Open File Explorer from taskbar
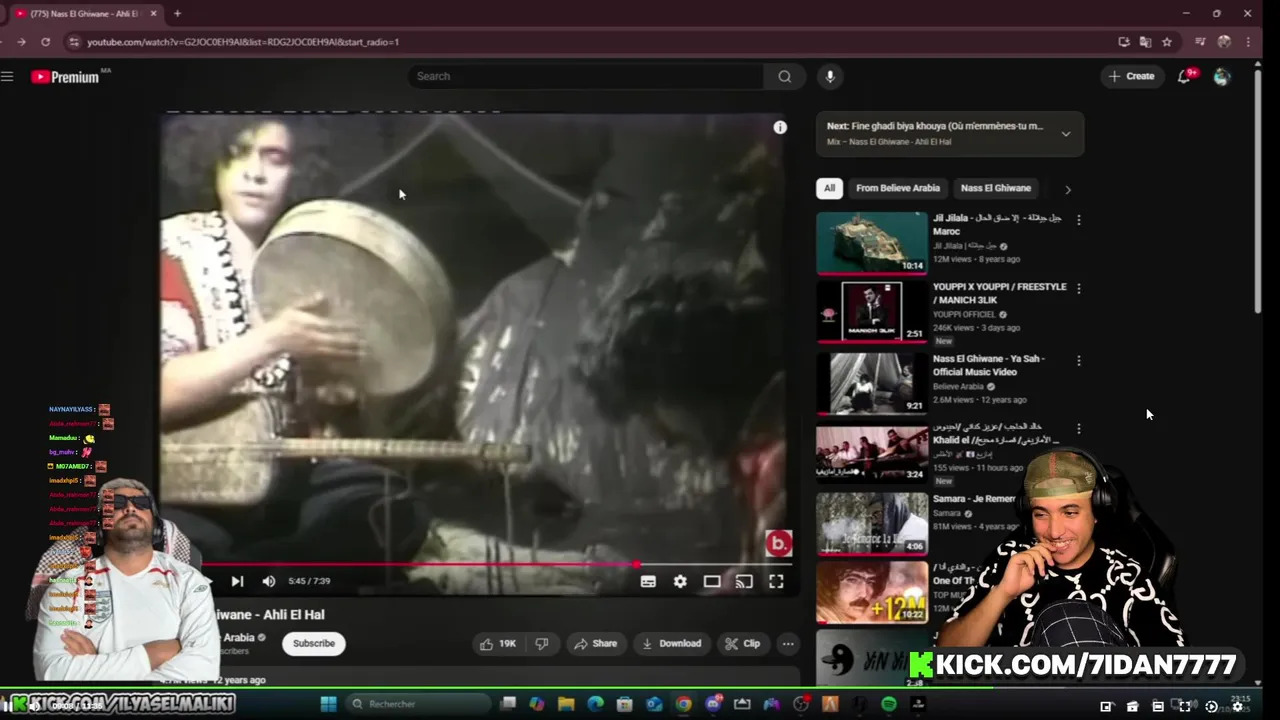This screenshot has width=1280, height=720. (x=566, y=704)
